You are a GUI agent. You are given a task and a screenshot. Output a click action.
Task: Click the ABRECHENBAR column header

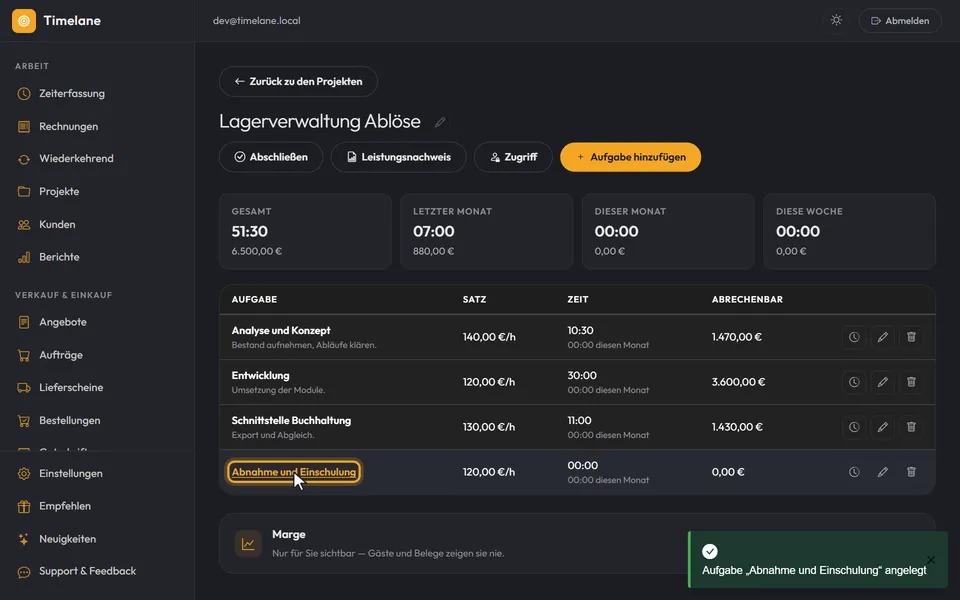(747, 299)
